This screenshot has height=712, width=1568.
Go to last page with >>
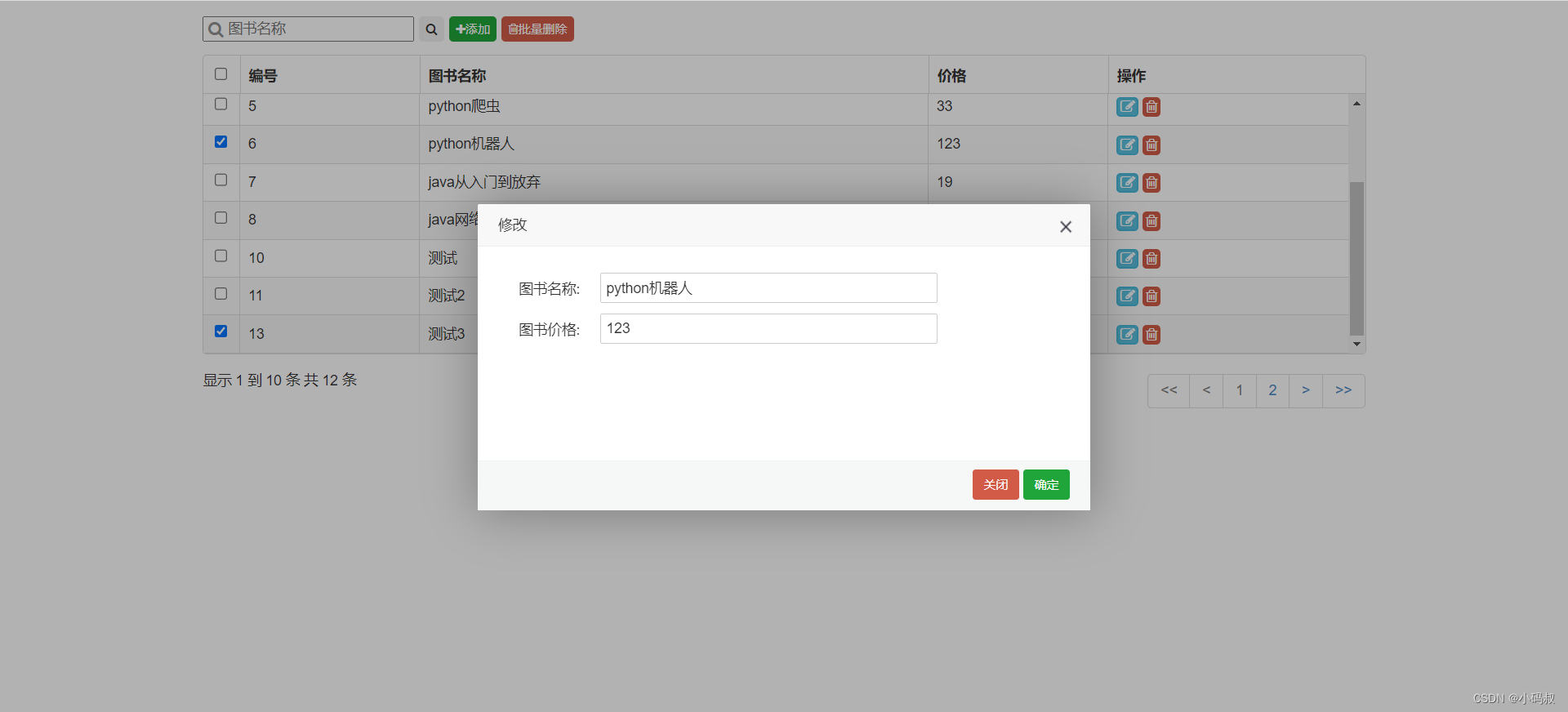click(1343, 391)
